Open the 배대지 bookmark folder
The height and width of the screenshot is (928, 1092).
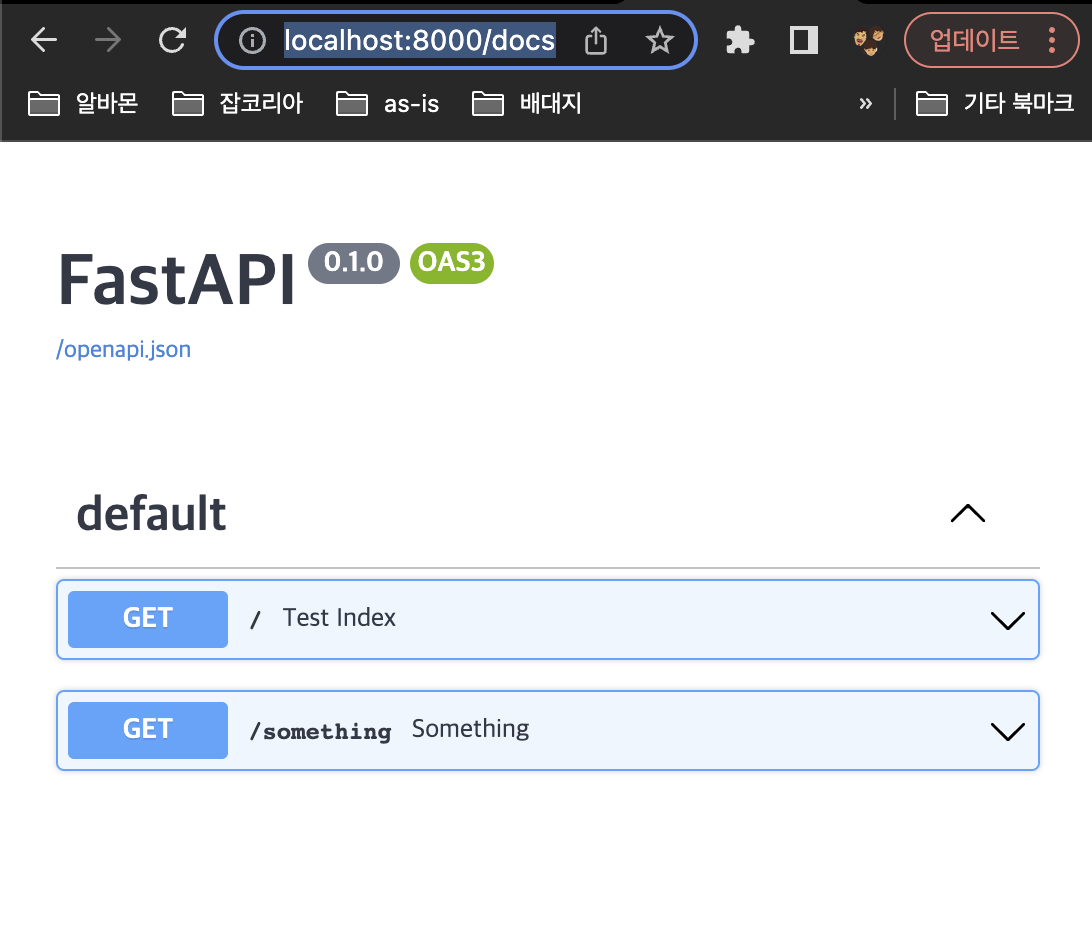point(526,104)
